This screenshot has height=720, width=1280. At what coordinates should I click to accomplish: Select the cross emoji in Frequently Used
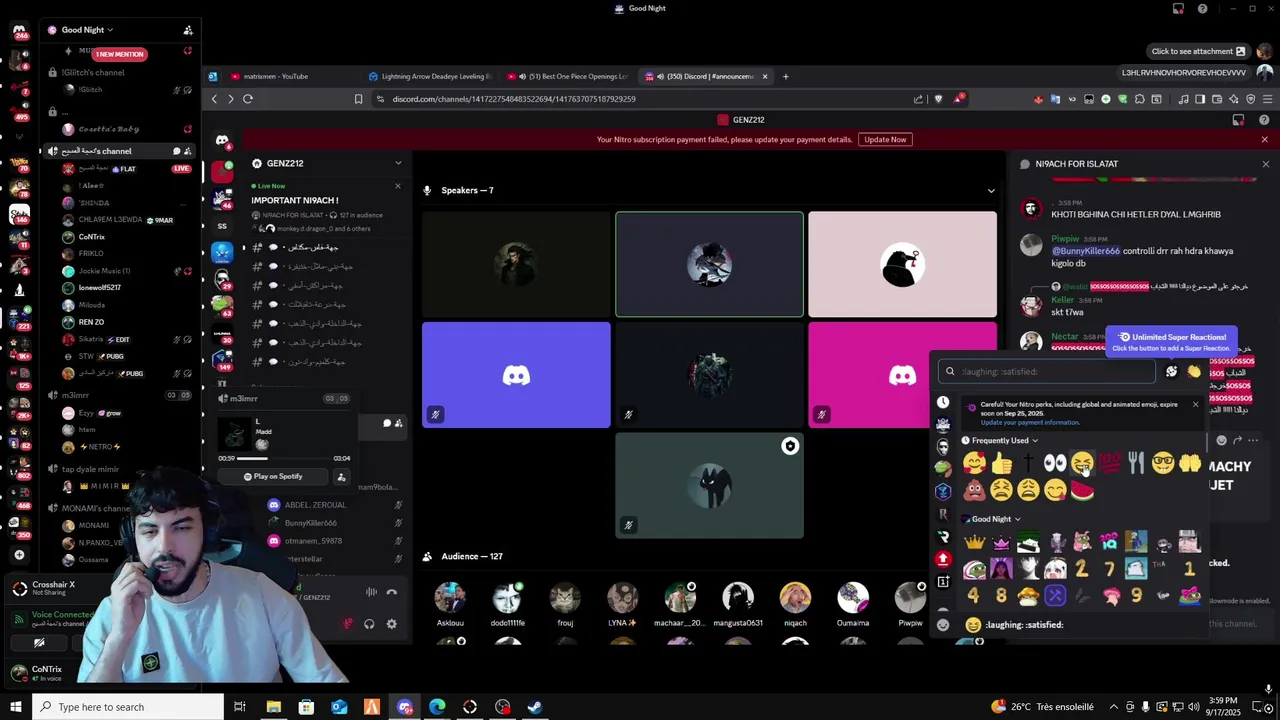tap(1028, 463)
